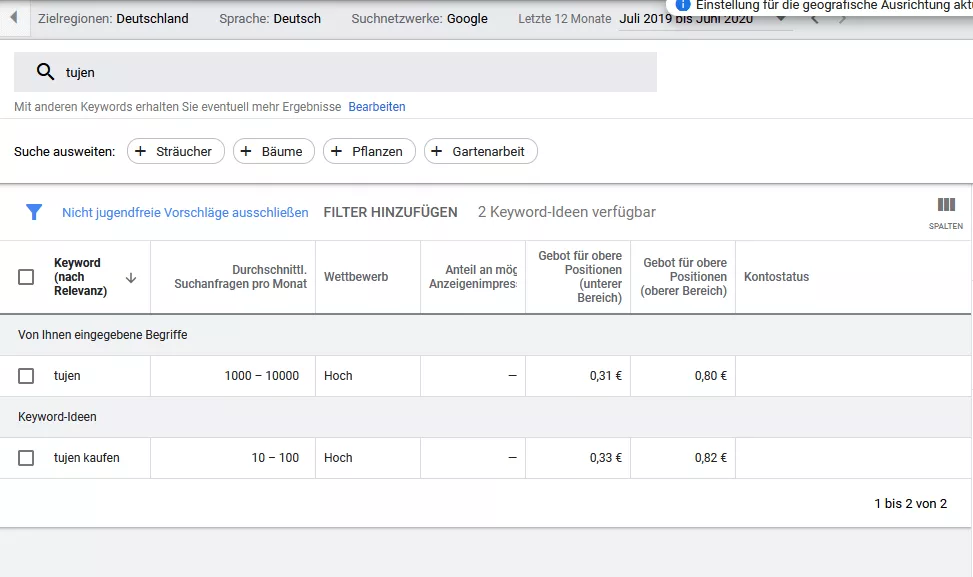Screen dimensions: 973x577
Task: Sort by the Wettbewerb column header
Action: 356,277
